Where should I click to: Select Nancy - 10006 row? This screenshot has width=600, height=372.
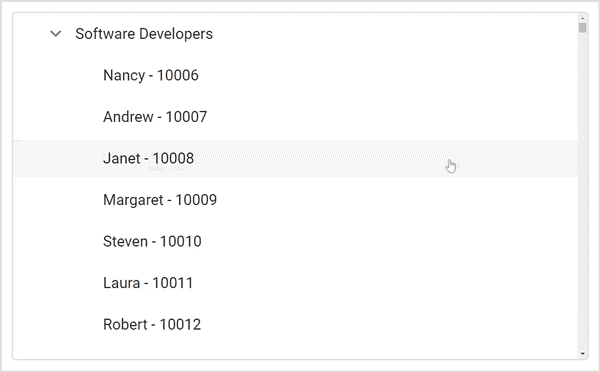pyautogui.click(x=295, y=75)
